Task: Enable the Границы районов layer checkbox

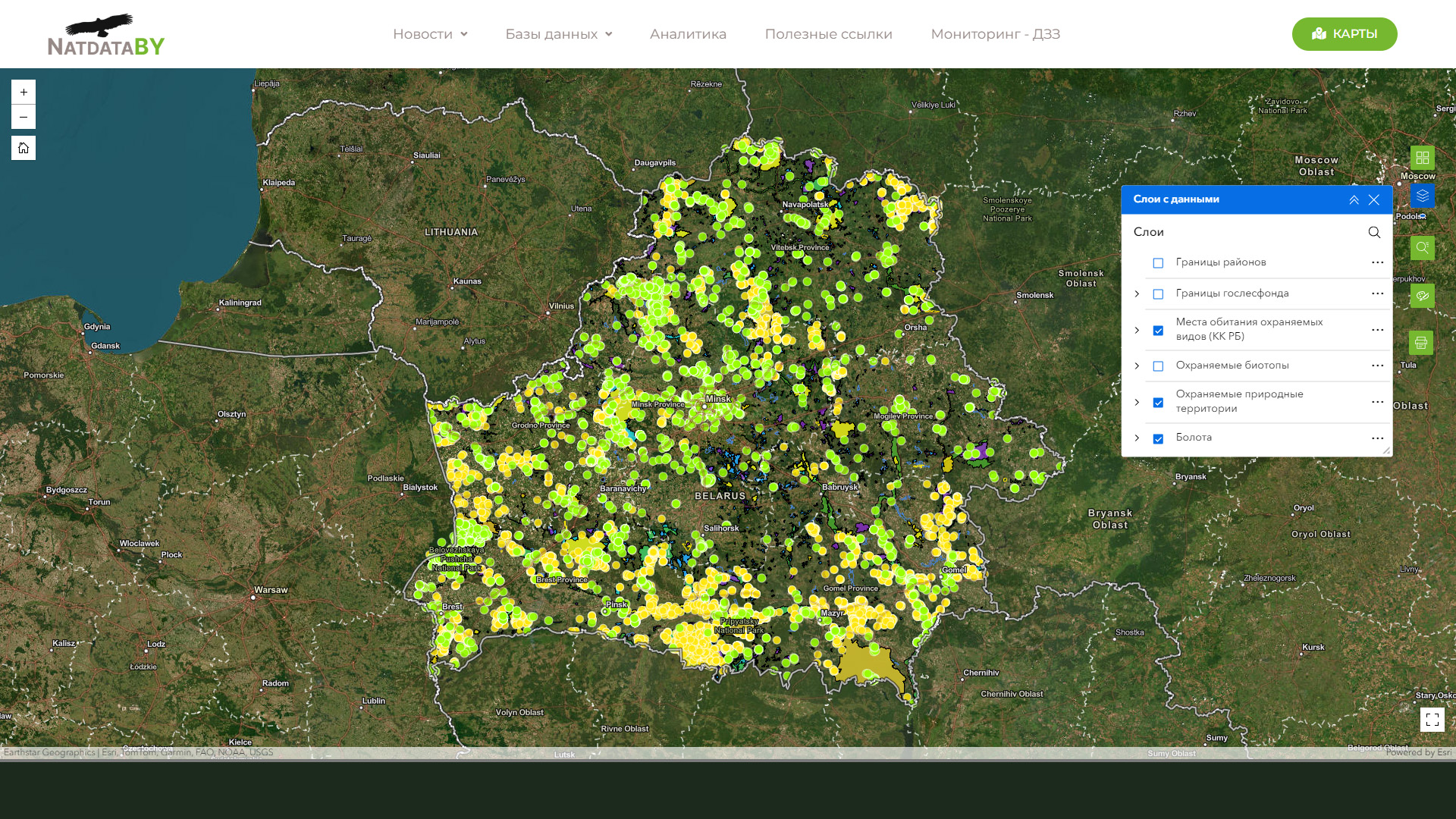Action: tap(1158, 263)
